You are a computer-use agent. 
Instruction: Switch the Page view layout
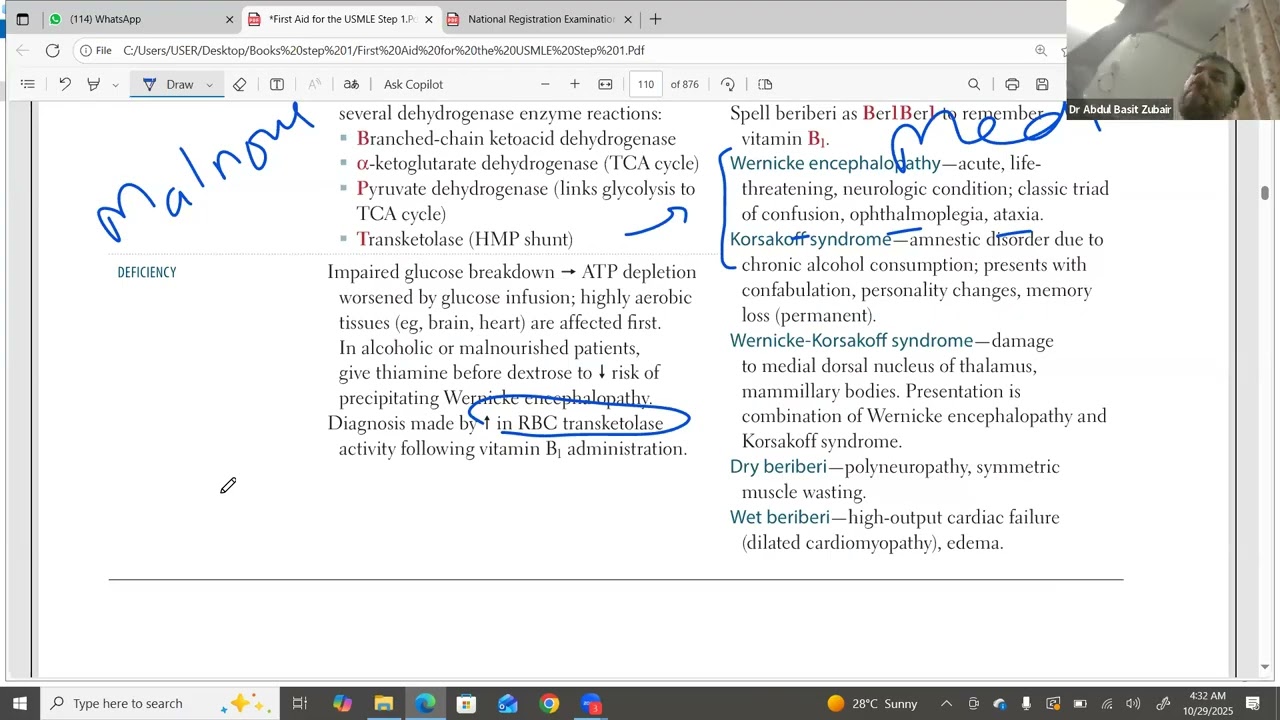point(765,84)
